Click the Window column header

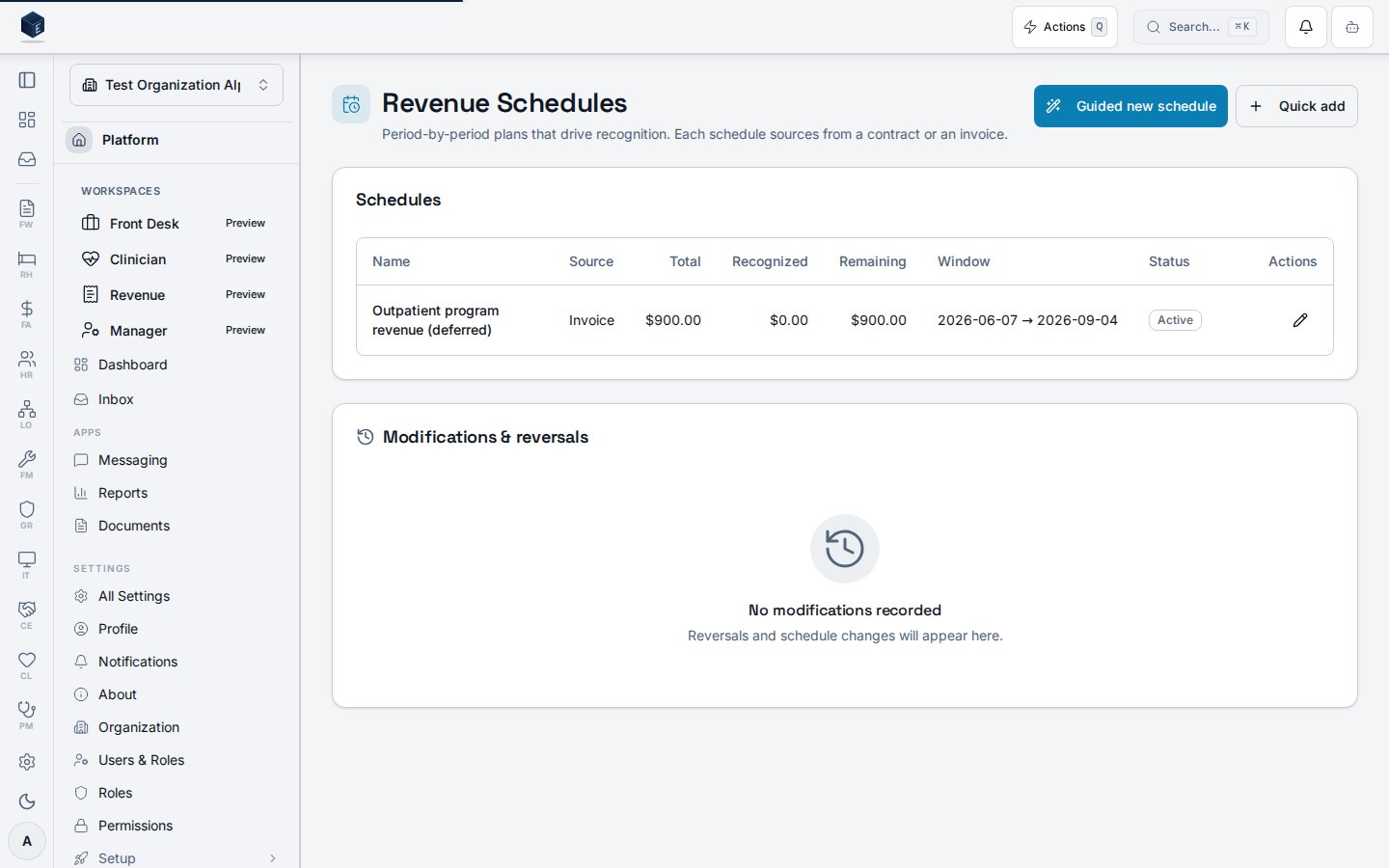tap(964, 261)
